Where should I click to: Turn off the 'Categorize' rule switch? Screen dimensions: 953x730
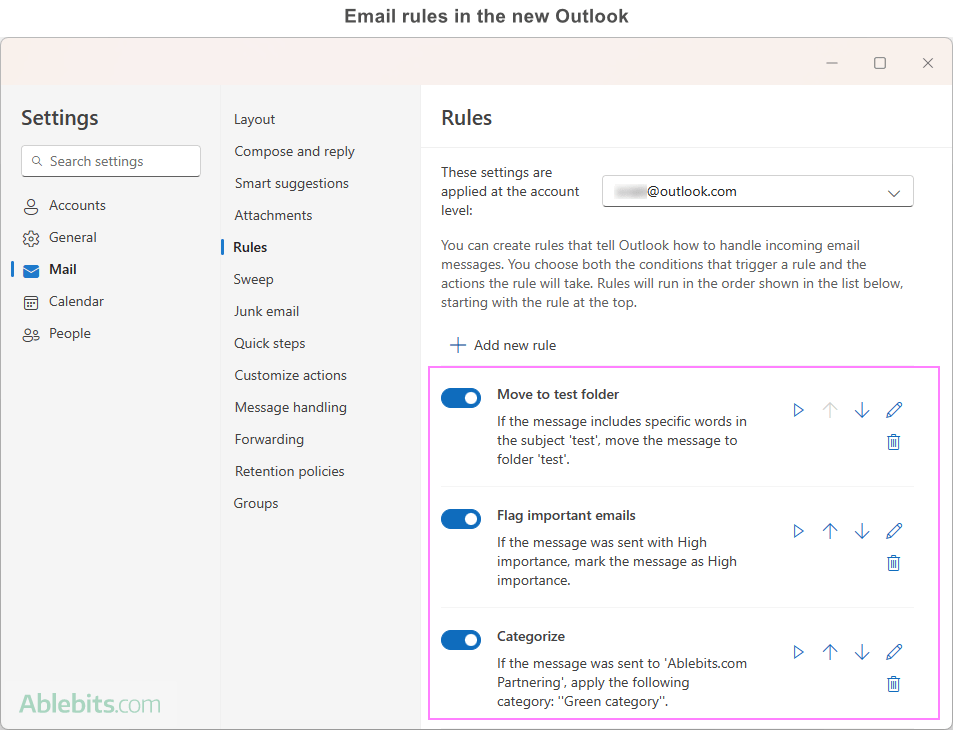click(x=461, y=640)
